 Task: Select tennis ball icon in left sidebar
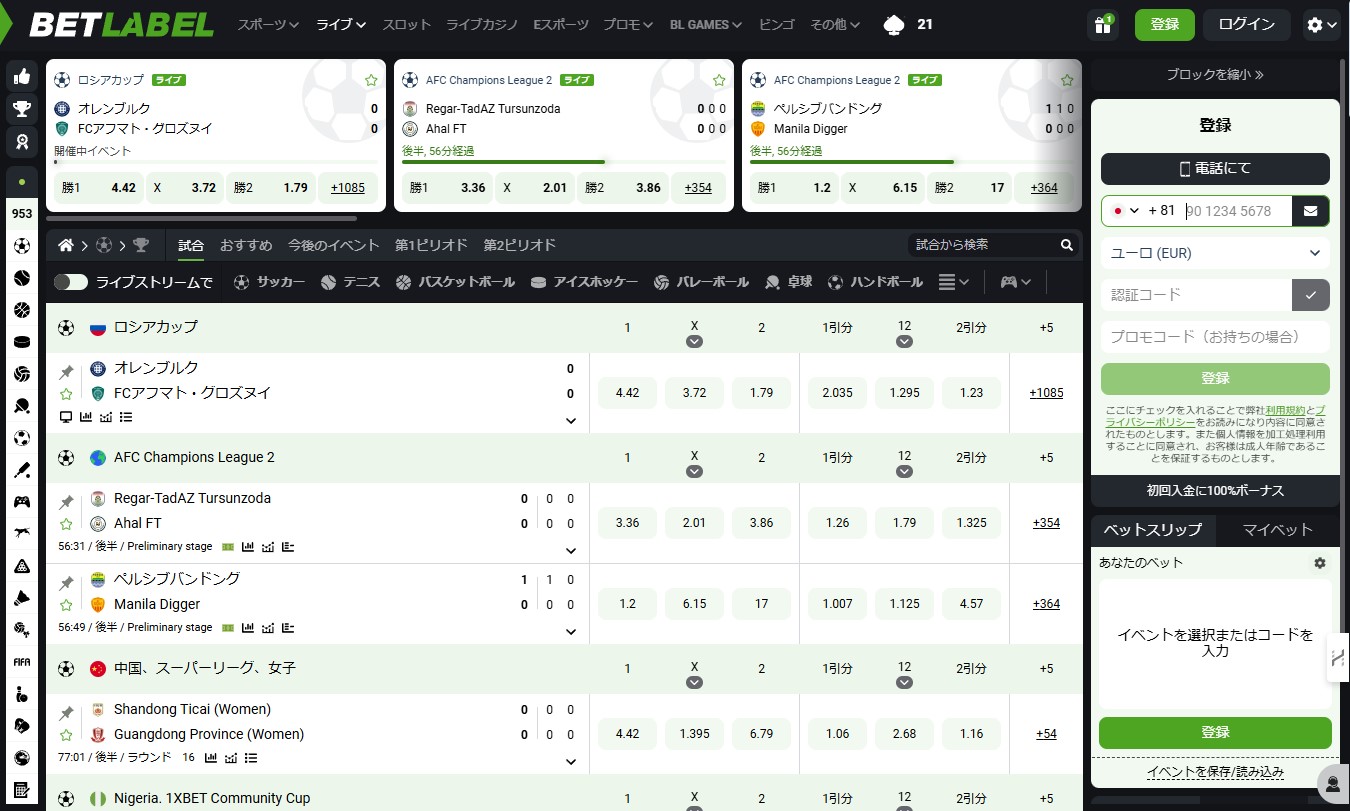click(21, 278)
